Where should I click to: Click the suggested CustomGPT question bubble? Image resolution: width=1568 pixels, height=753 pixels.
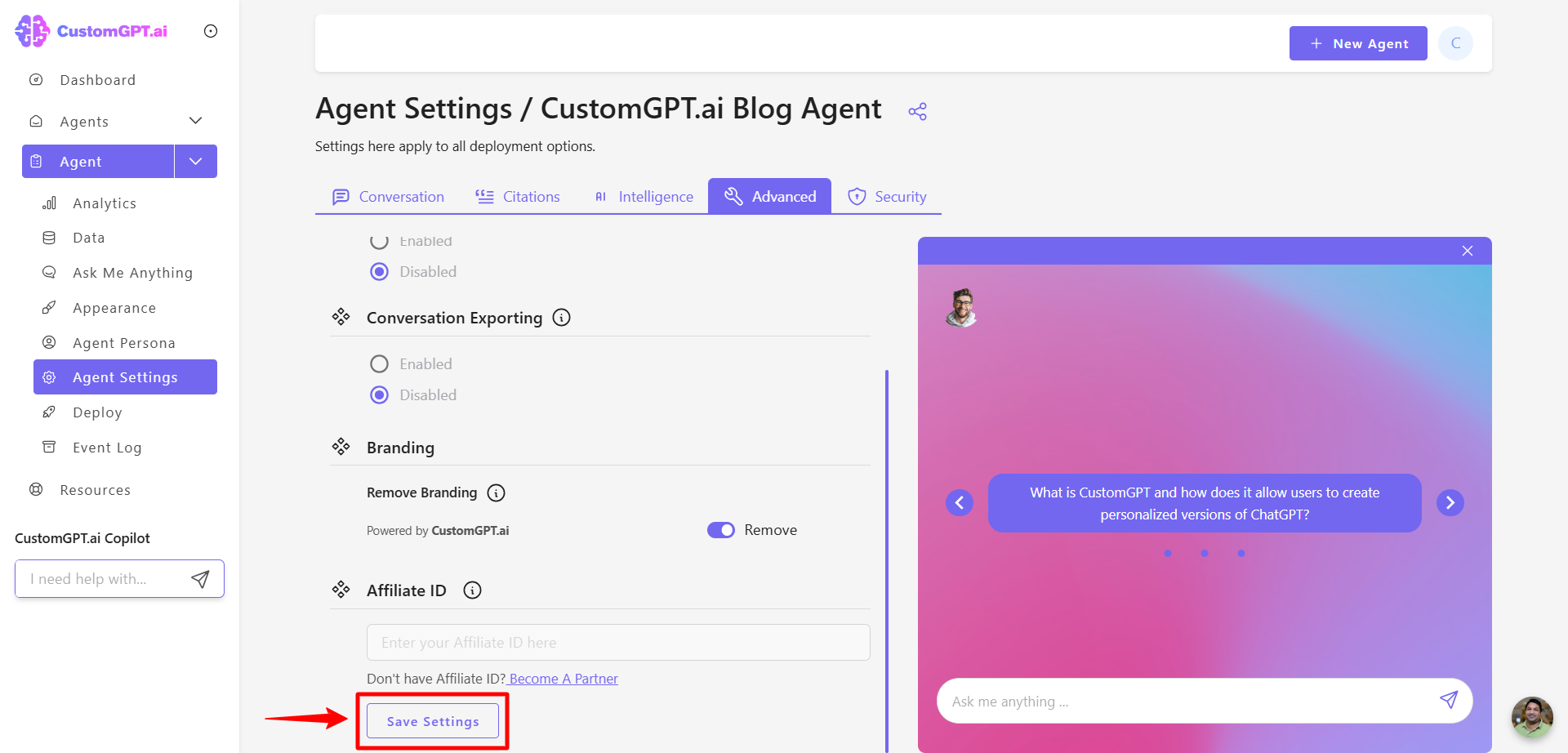coord(1205,503)
